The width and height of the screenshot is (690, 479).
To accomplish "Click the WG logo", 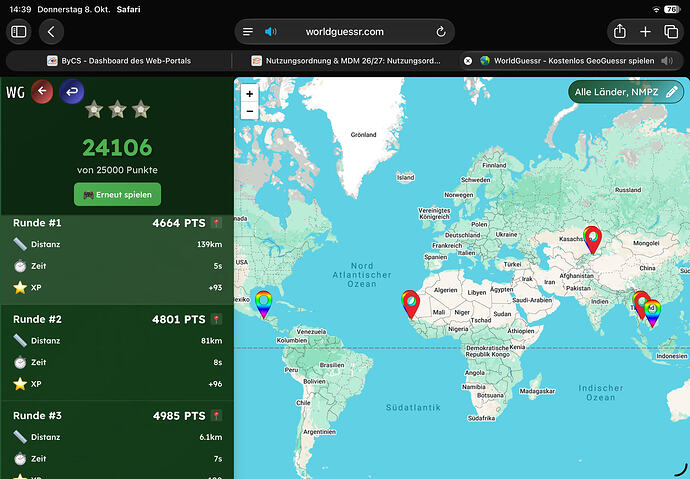I will [15, 92].
